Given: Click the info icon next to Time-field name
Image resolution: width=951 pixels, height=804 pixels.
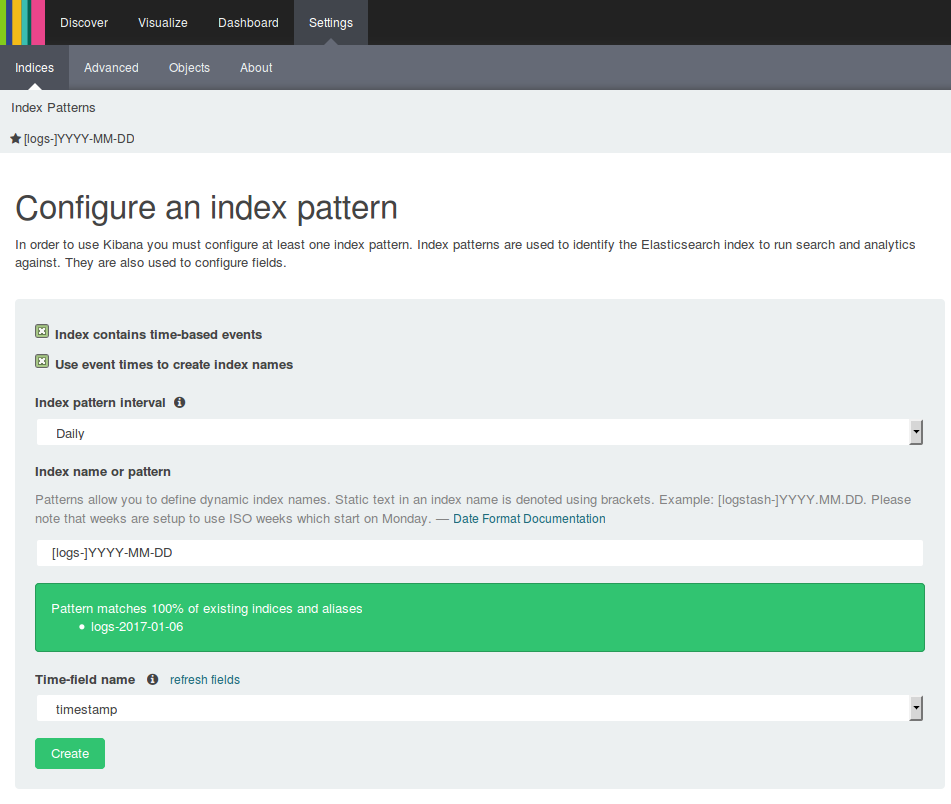Looking at the screenshot, I should pos(153,679).
